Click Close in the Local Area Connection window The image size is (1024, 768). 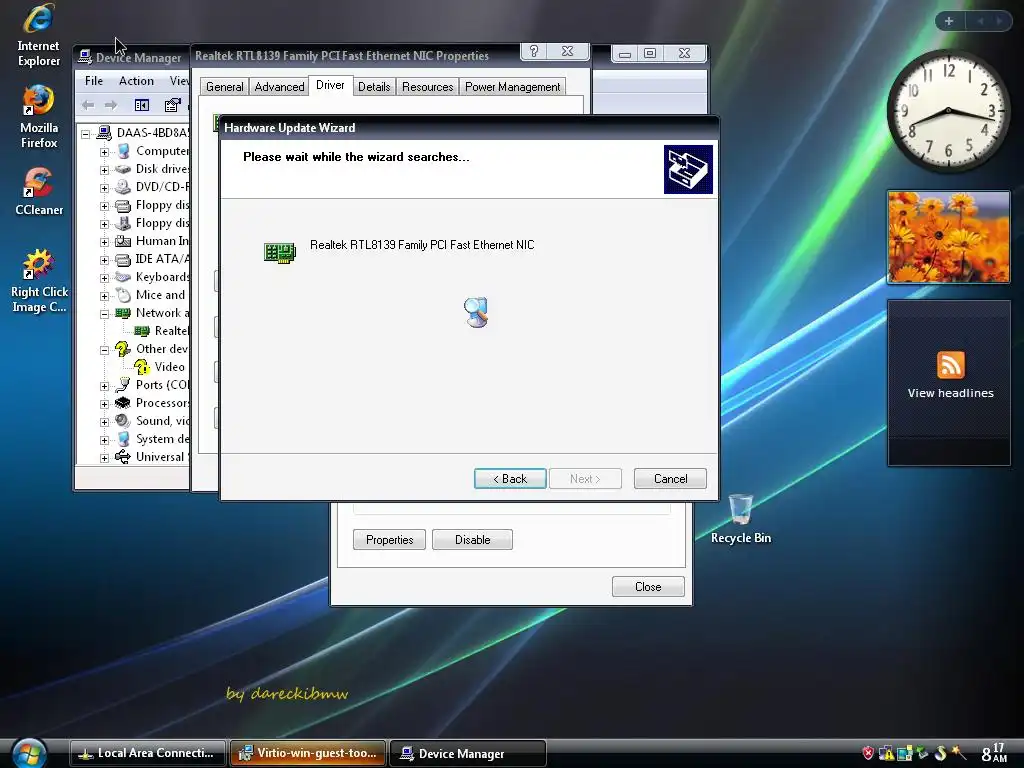pos(648,586)
